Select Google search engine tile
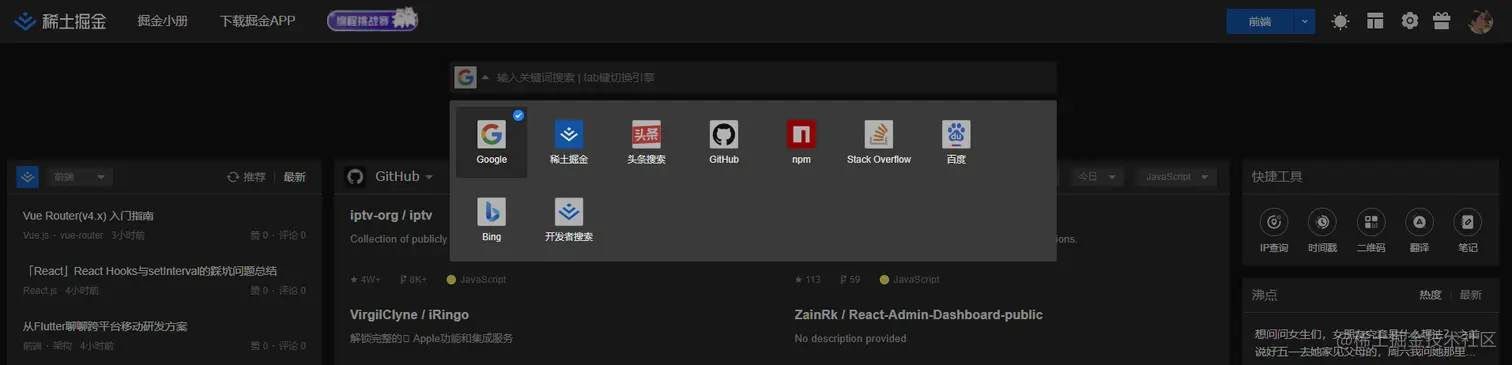This screenshot has width=1512, height=365. [491, 142]
